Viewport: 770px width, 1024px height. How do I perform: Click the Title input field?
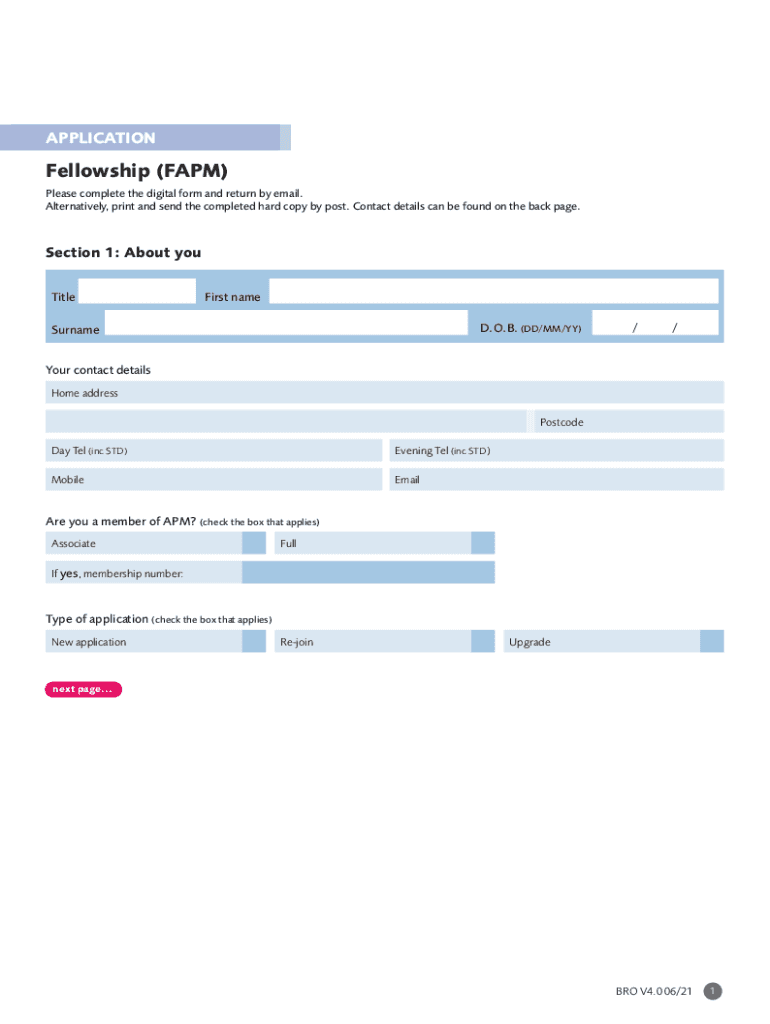point(137,292)
